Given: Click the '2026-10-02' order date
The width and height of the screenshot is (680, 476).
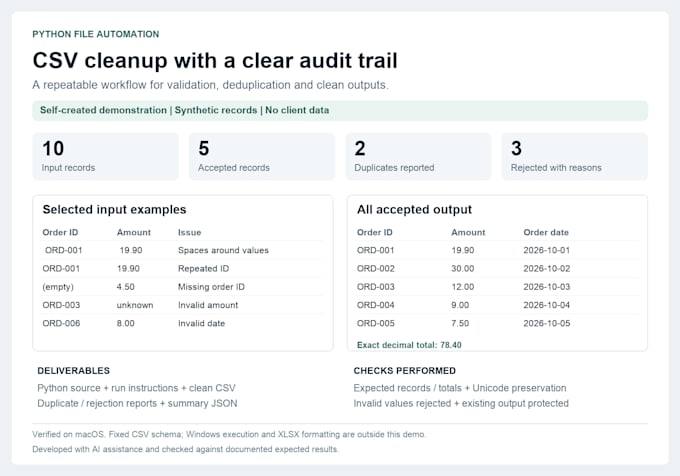Looking at the screenshot, I should [x=546, y=269].
